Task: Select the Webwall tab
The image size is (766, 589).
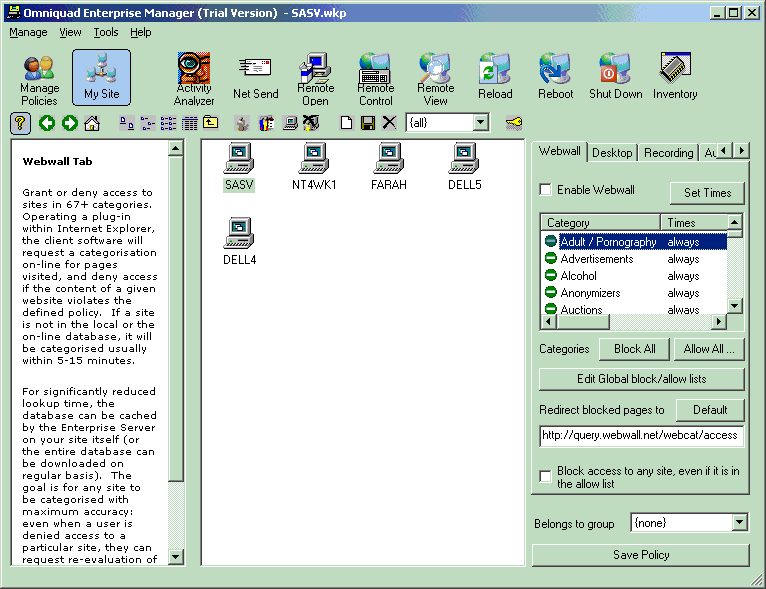Action: point(560,151)
